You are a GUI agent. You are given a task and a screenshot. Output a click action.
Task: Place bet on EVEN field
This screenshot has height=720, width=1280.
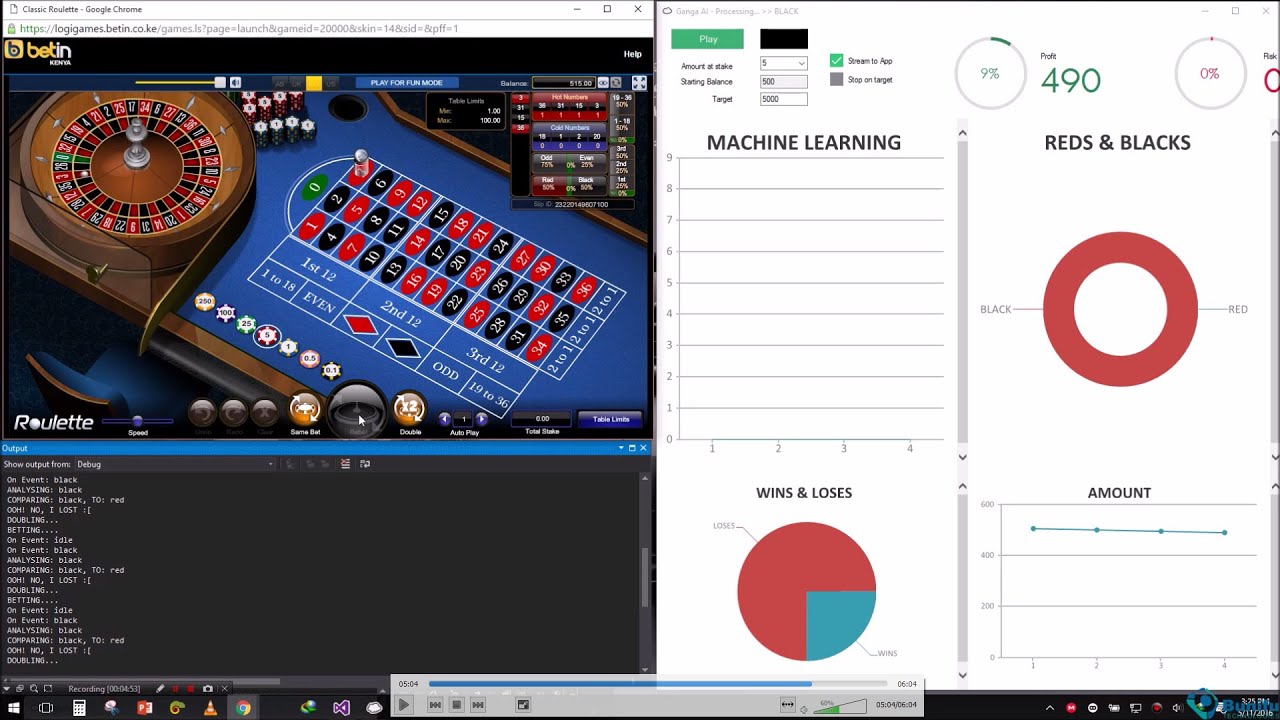318,302
